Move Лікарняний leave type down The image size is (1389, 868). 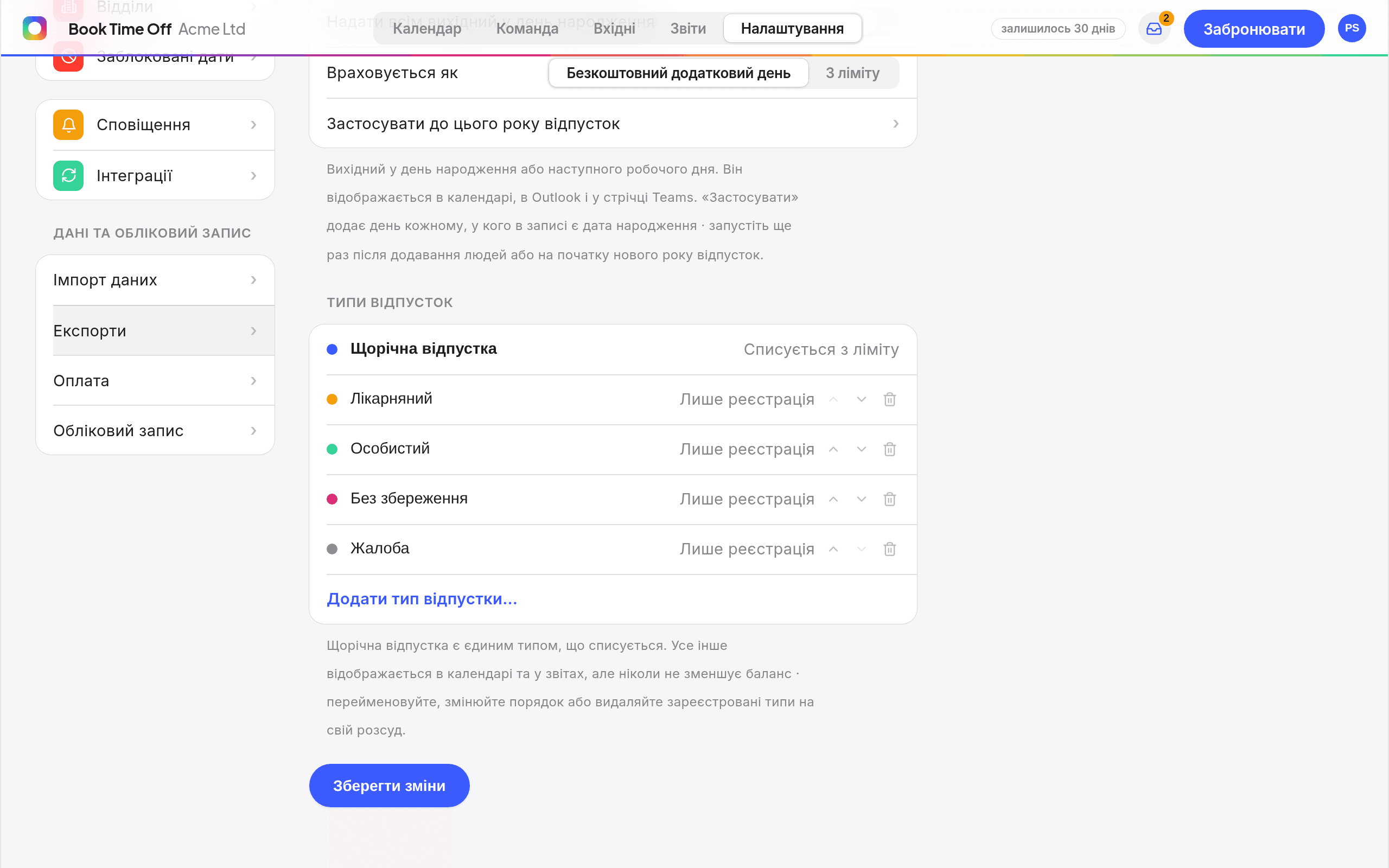tap(862, 399)
